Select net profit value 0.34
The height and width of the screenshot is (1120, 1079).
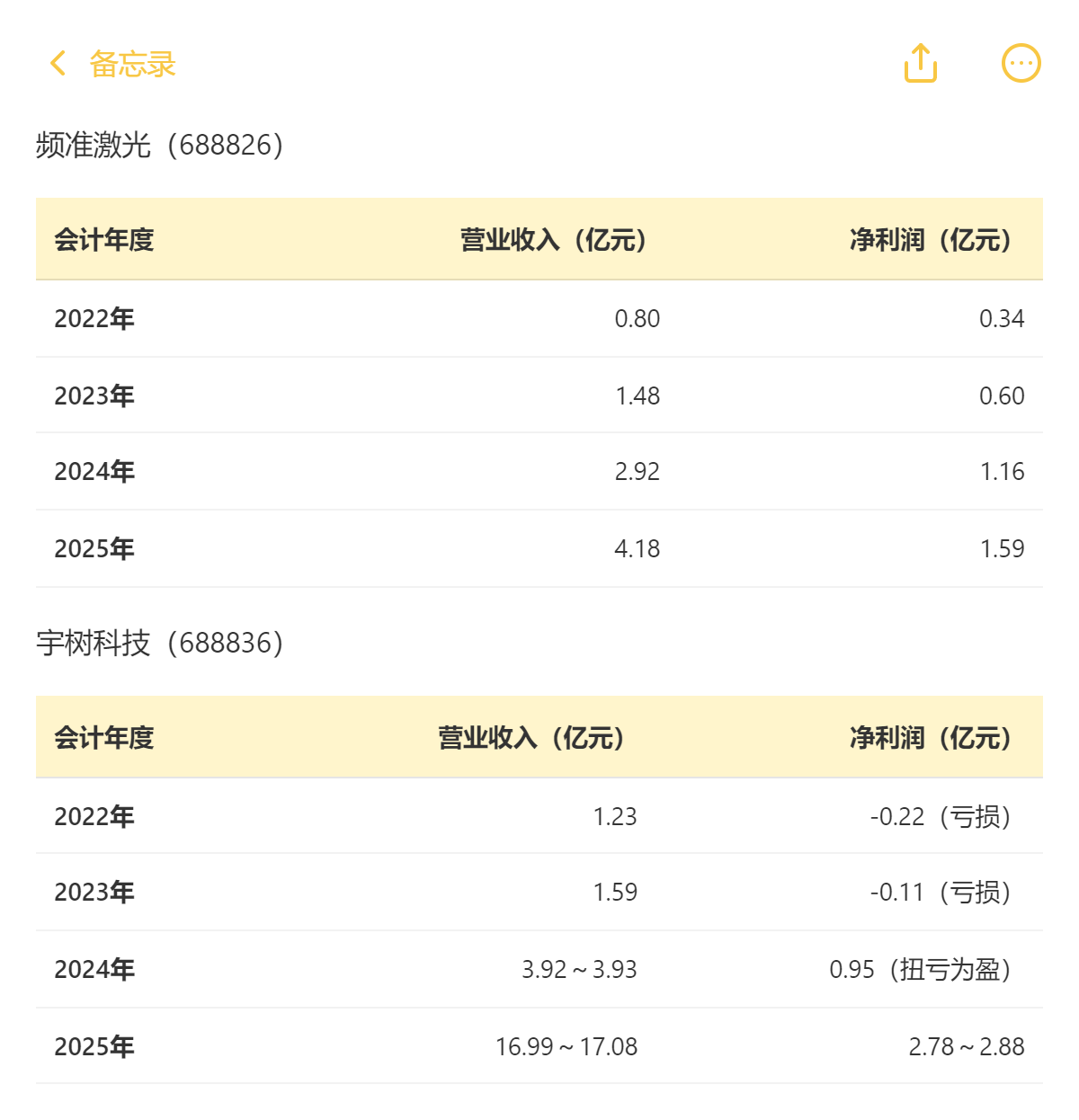[x=1002, y=318]
